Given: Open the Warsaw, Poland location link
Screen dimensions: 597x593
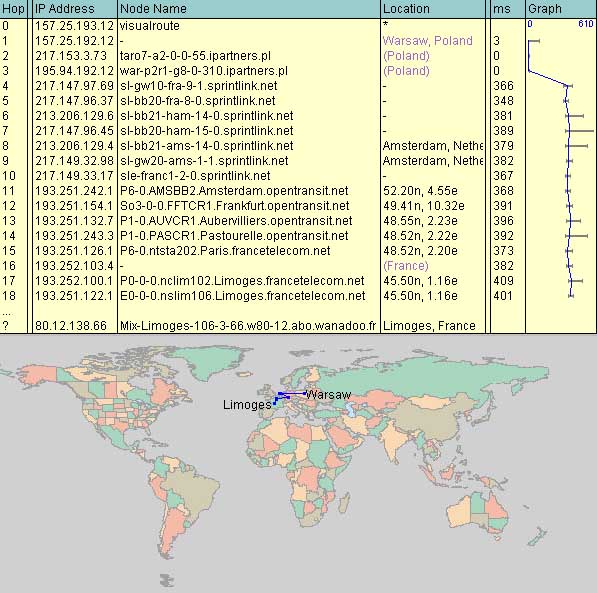Looking at the screenshot, I should tap(427, 41).
